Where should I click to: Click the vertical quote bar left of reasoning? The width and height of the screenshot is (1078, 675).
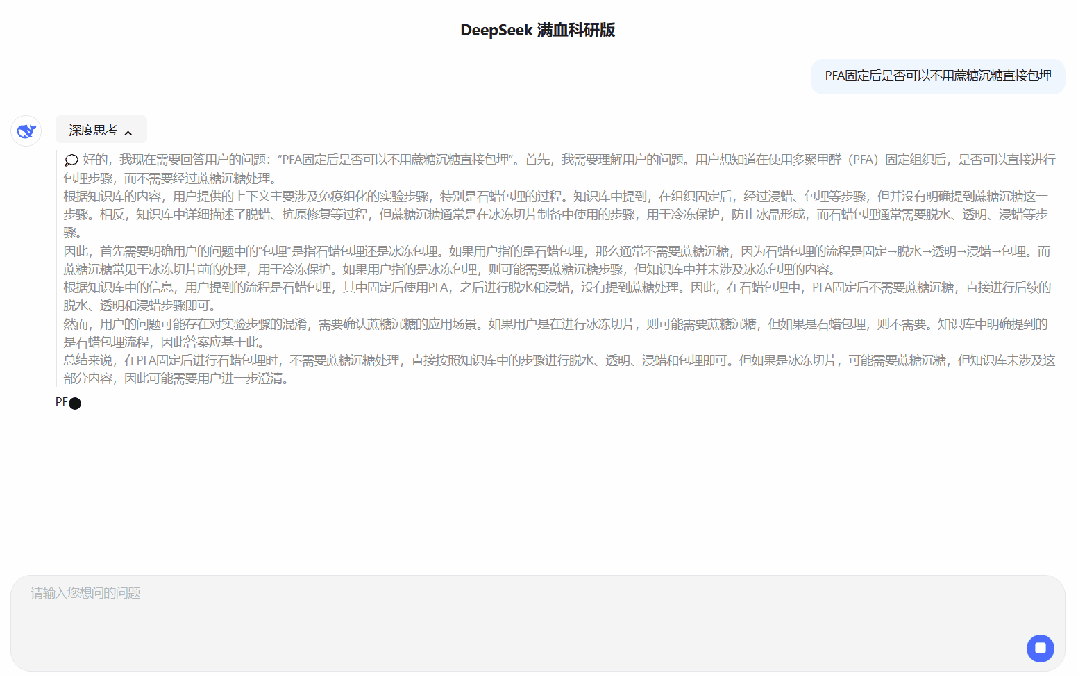tap(57, 270)
